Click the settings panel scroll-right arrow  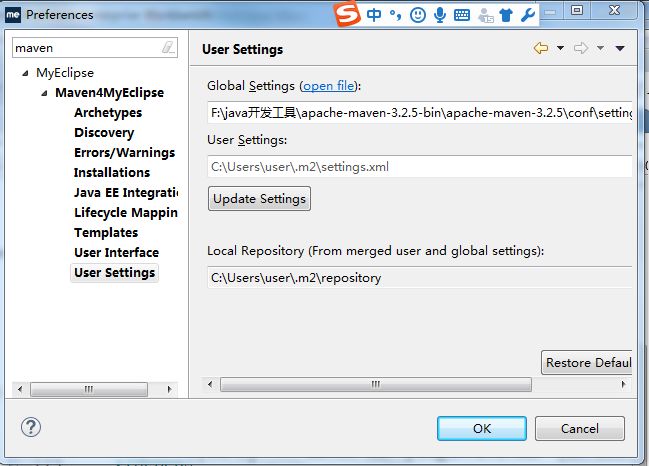[623, 384]
